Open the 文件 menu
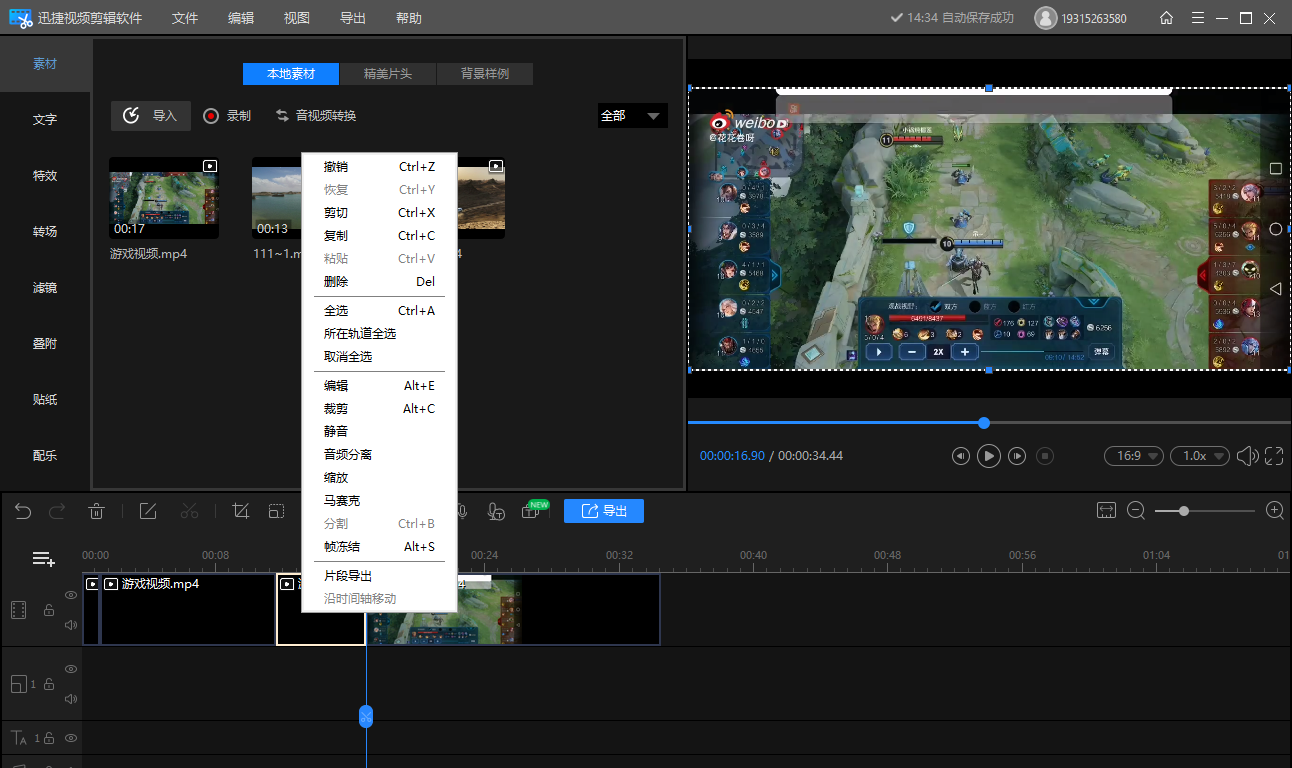The height and width of the screenshot is (768, 1292). coord(185,18)
